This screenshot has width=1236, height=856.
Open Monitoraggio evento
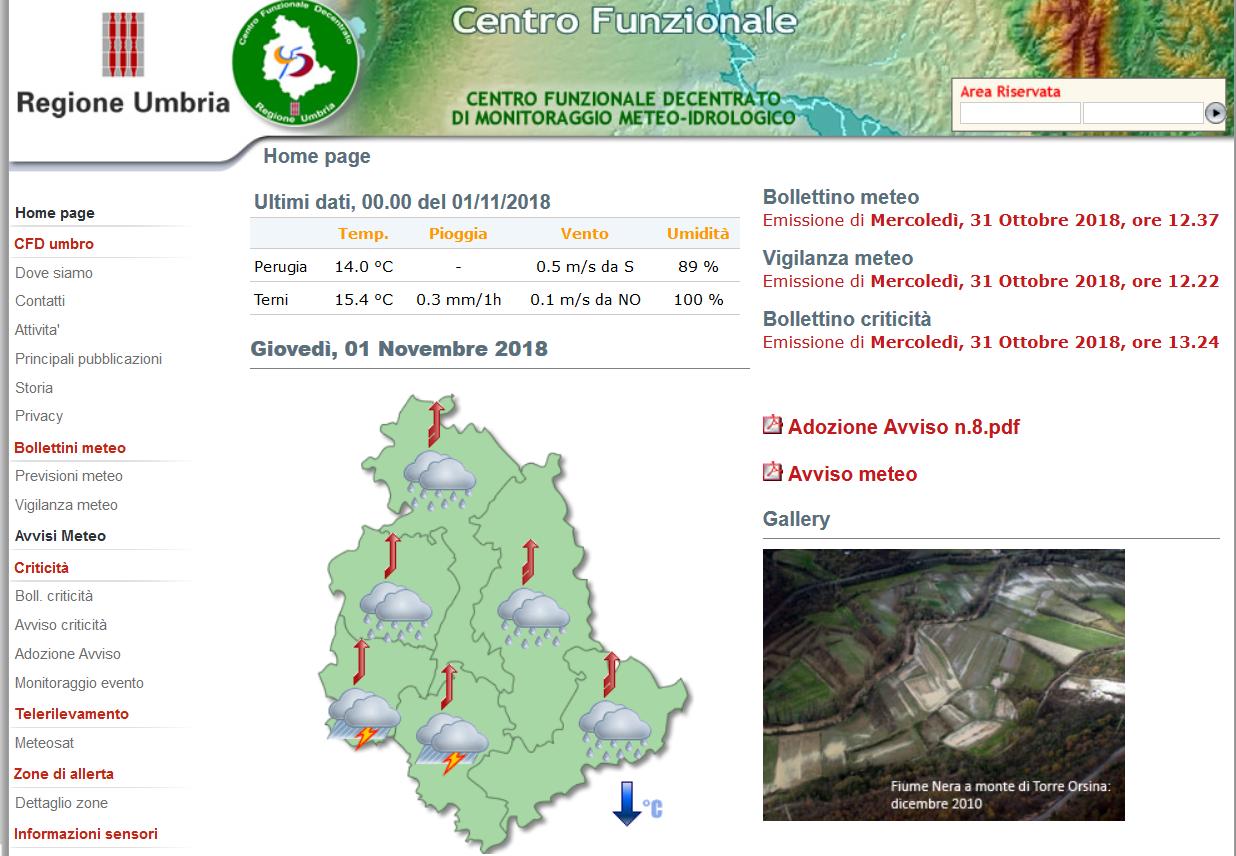click(x=79, y=683)
